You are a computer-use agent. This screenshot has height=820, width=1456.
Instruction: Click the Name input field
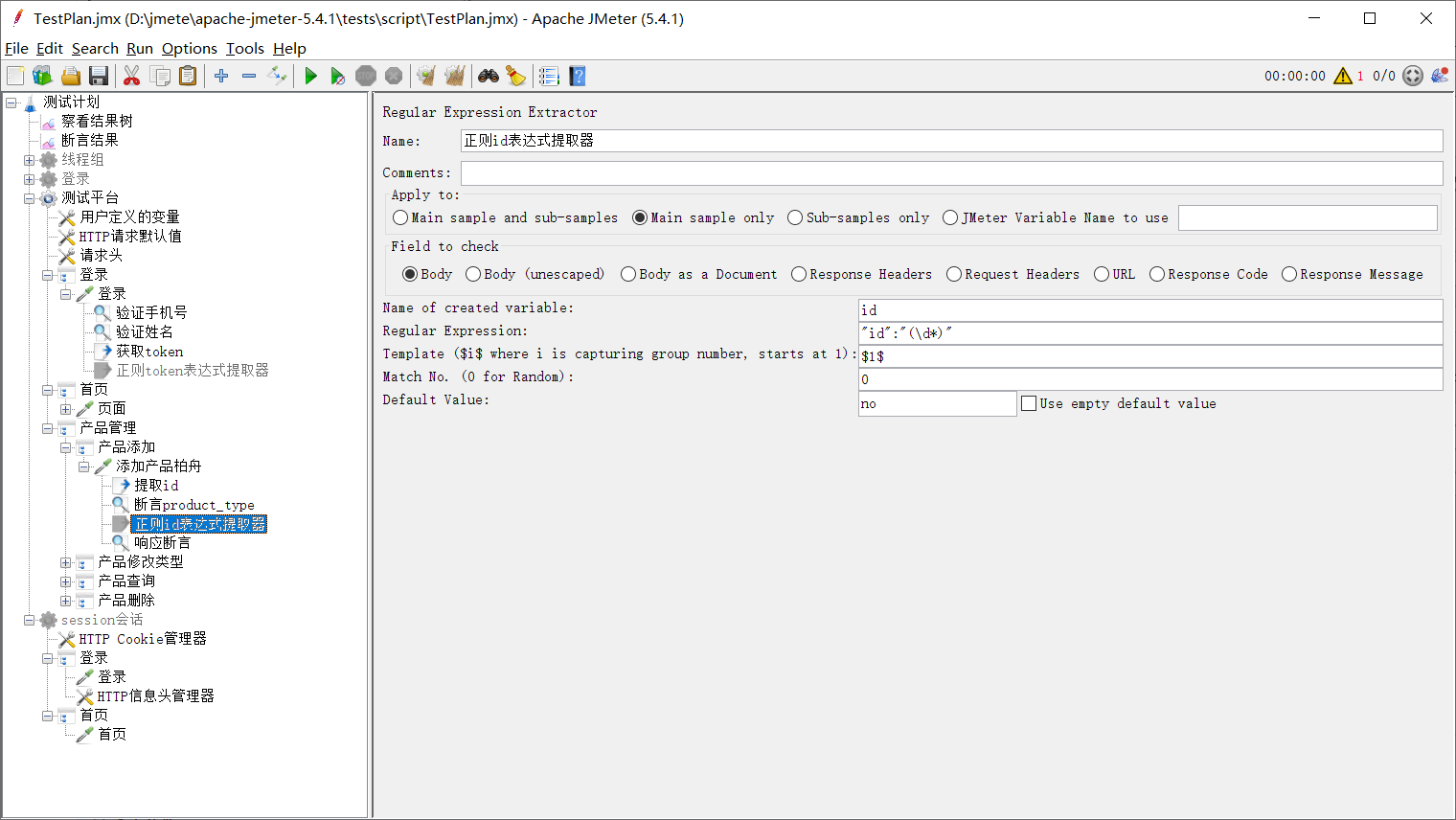(951, 141)
